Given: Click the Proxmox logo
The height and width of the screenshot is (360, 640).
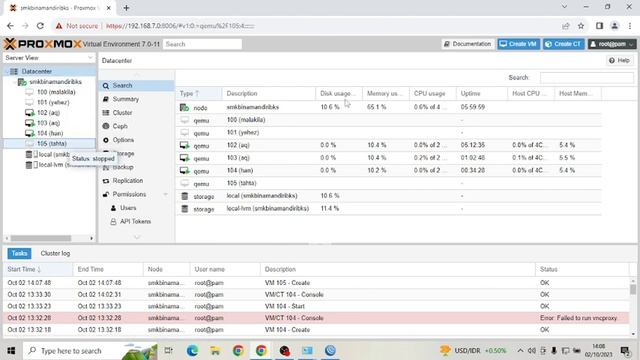Looking at the screenshot, I should (x=42, y=44).
